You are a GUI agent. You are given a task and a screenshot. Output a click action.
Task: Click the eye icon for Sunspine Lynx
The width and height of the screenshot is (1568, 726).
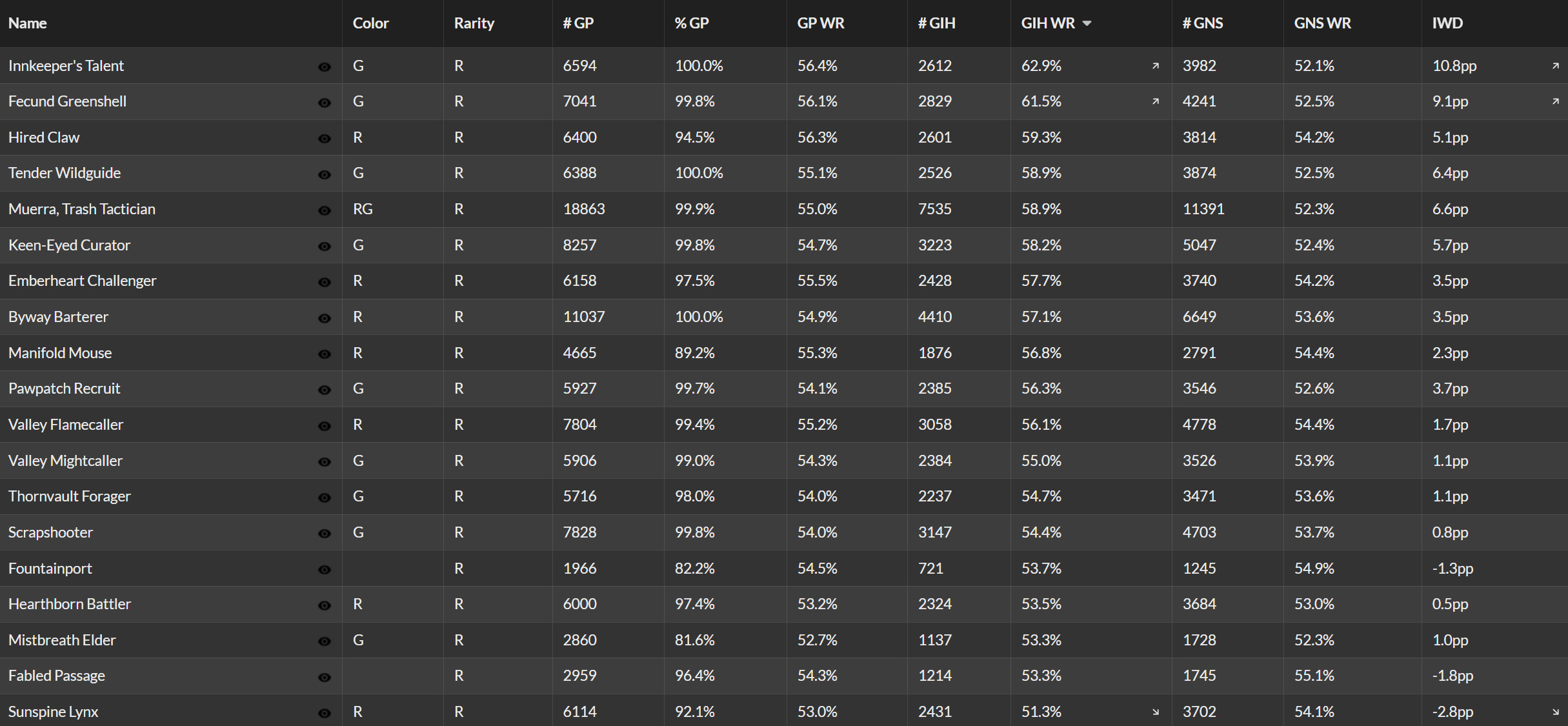[x=325, y=713]
